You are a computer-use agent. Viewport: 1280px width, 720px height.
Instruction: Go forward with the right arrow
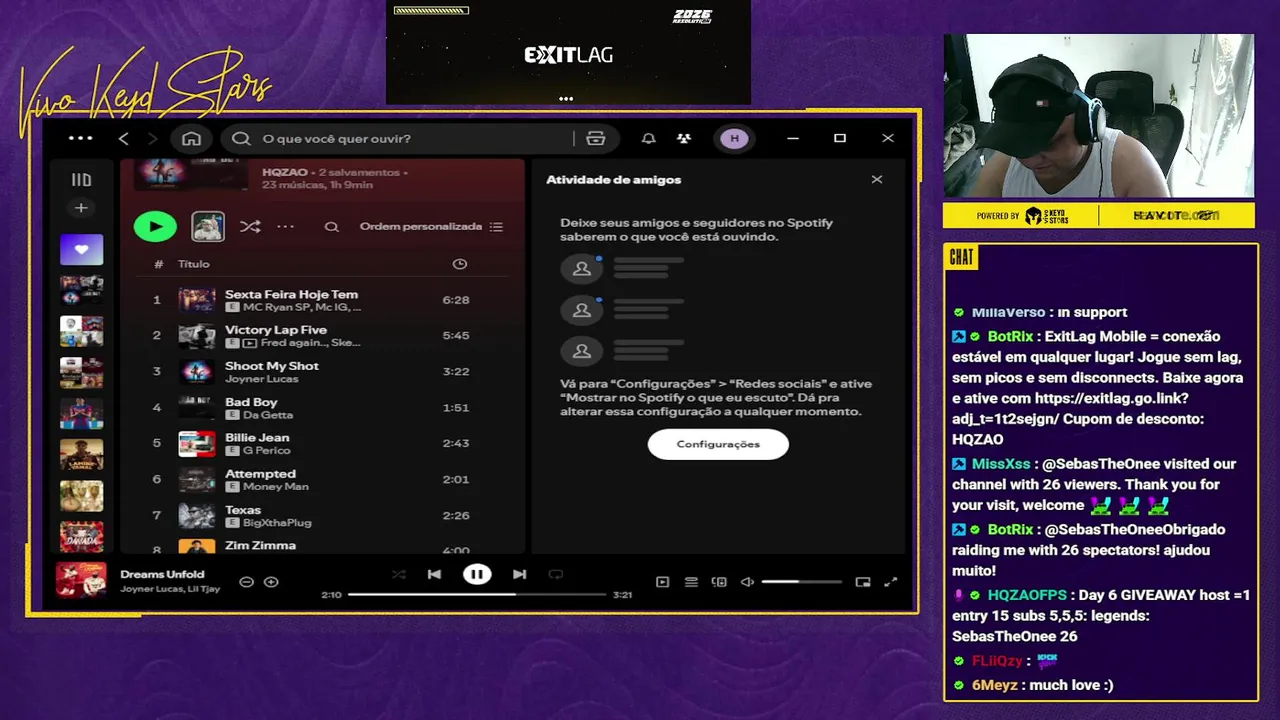pyautogui.click(x=152, y=138)
